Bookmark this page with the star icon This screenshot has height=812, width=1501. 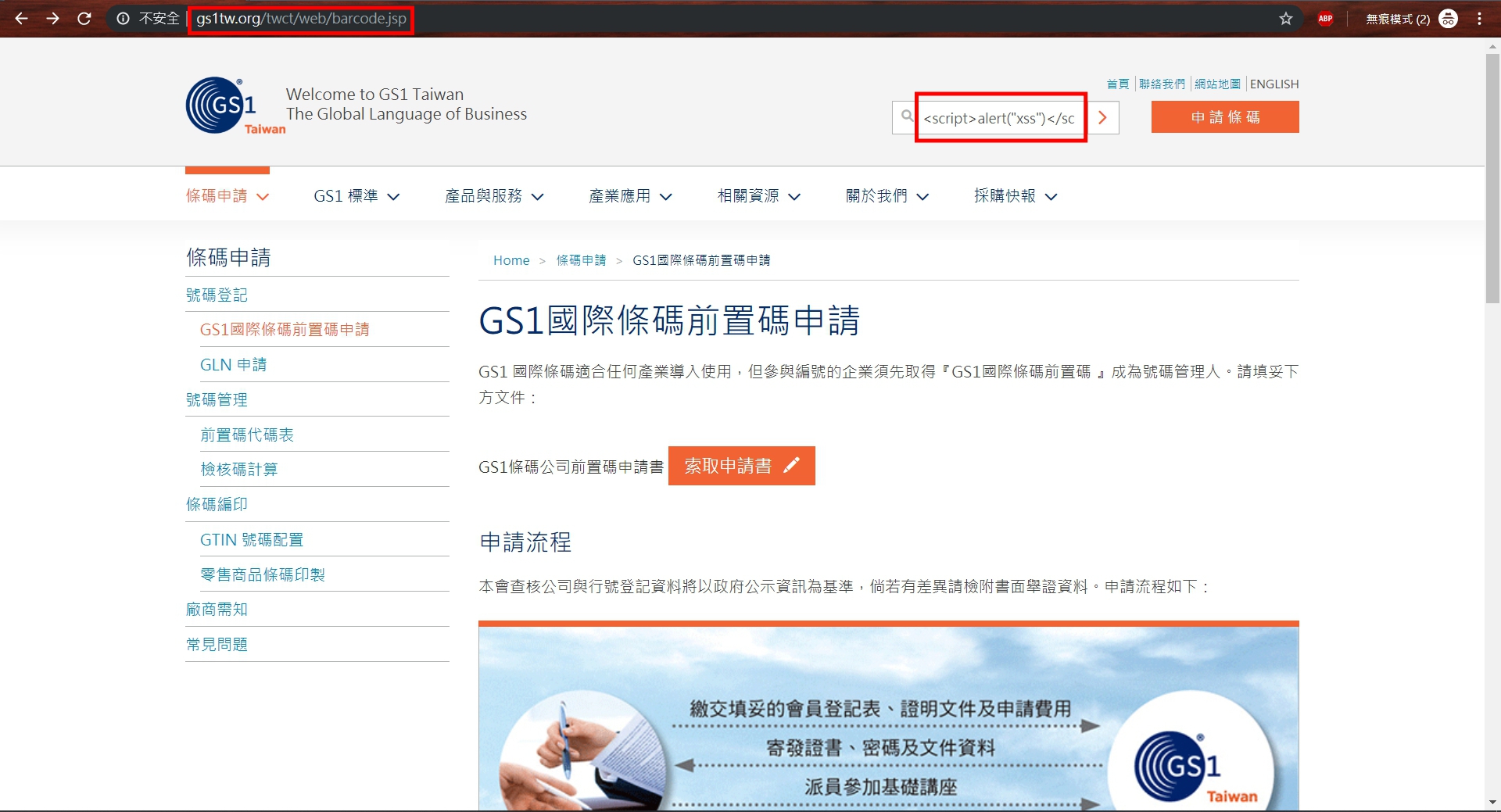pyautogui.click(x=1286, y=18)
